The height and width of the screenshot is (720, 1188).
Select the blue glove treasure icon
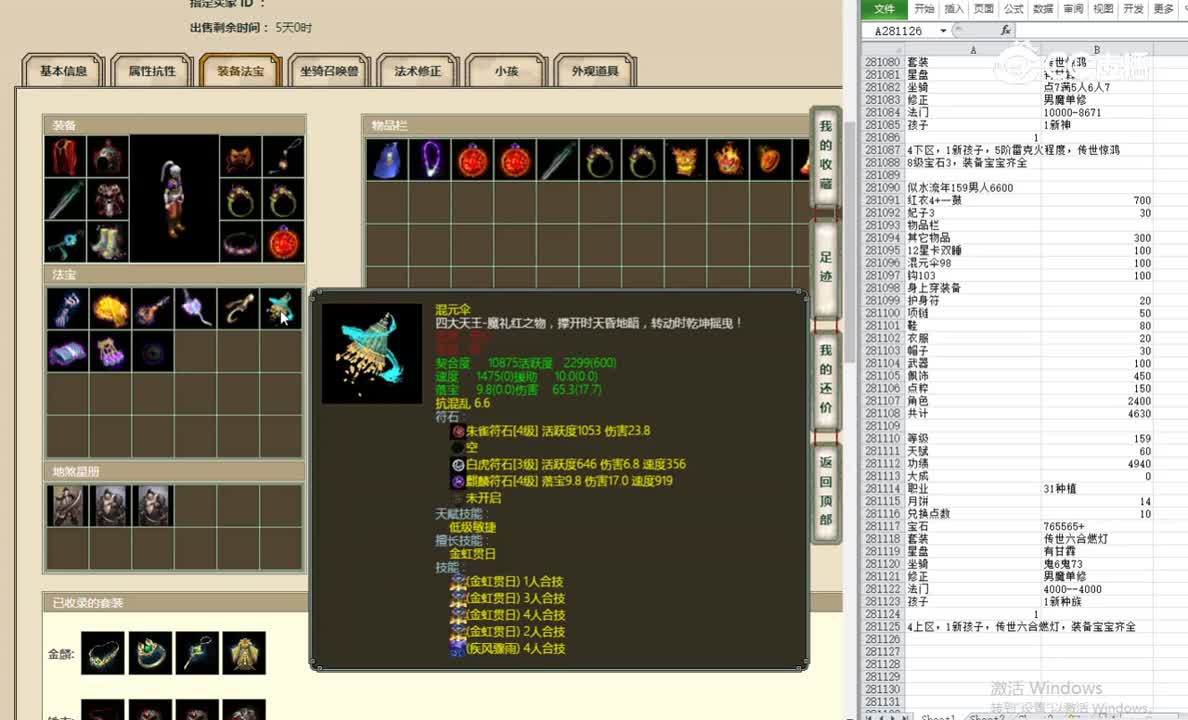(67, 308)
